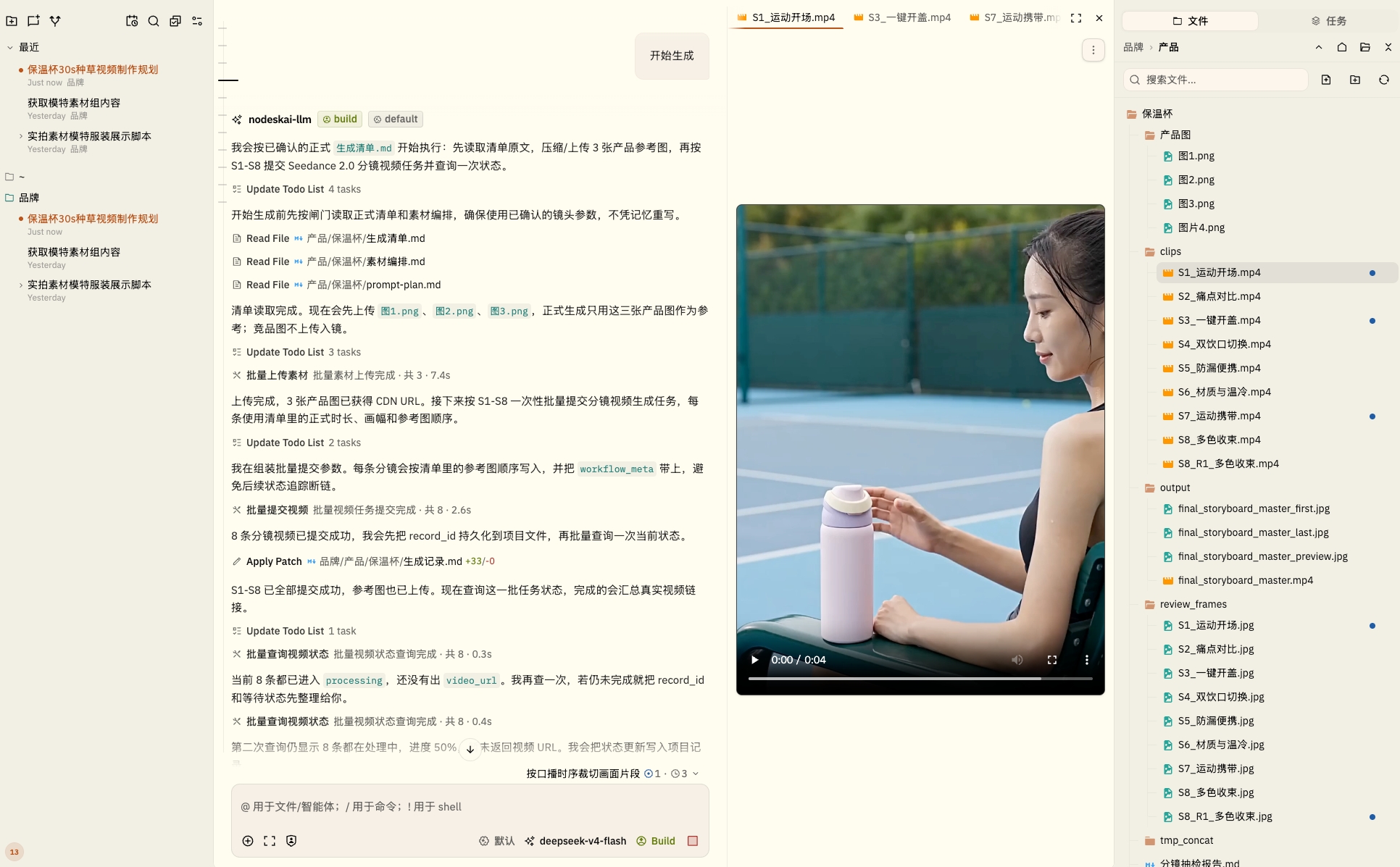Open the search icon in left sidebar
The image size is (1400, 867).
point(154,21)
